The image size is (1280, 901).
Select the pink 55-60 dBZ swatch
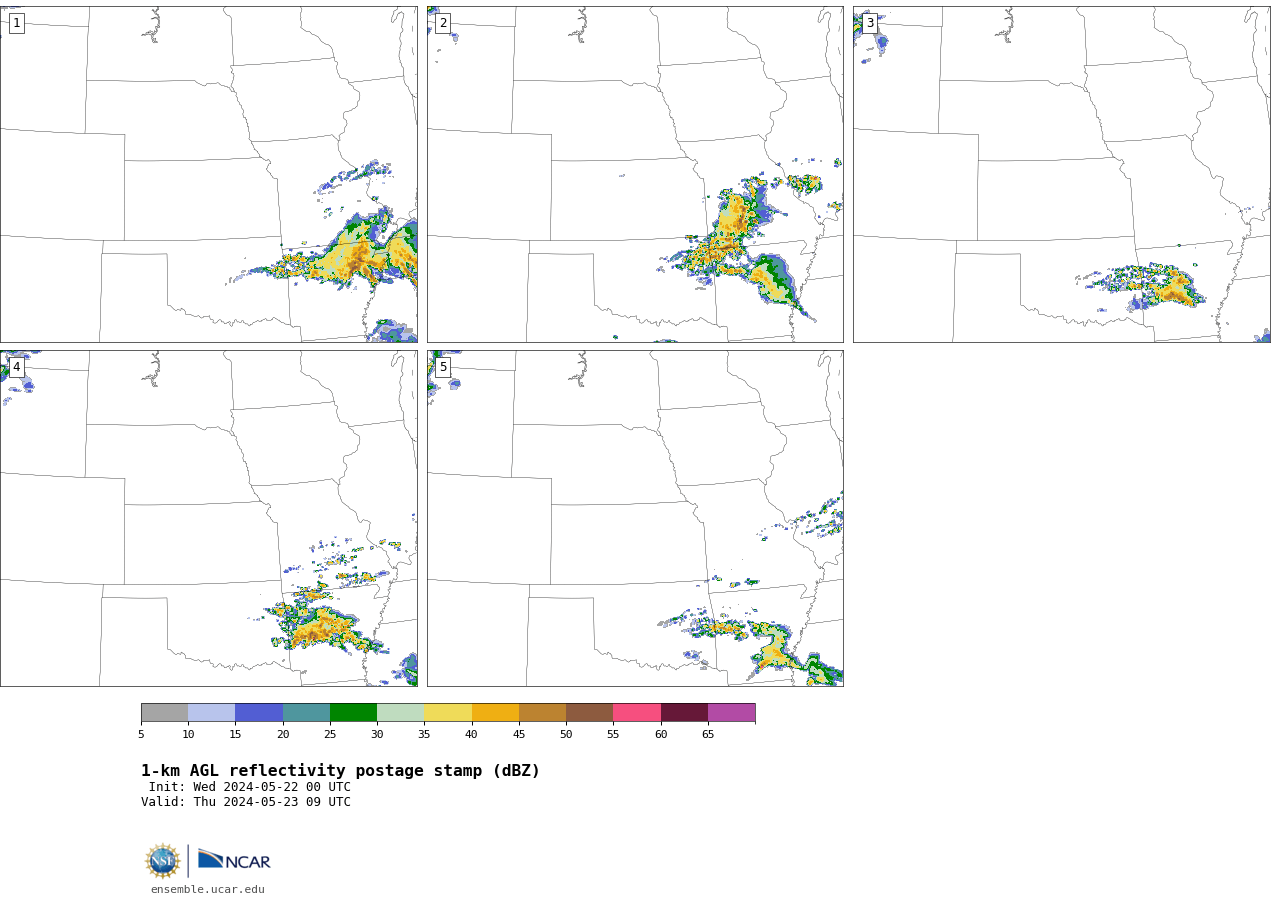coord(637,713)
